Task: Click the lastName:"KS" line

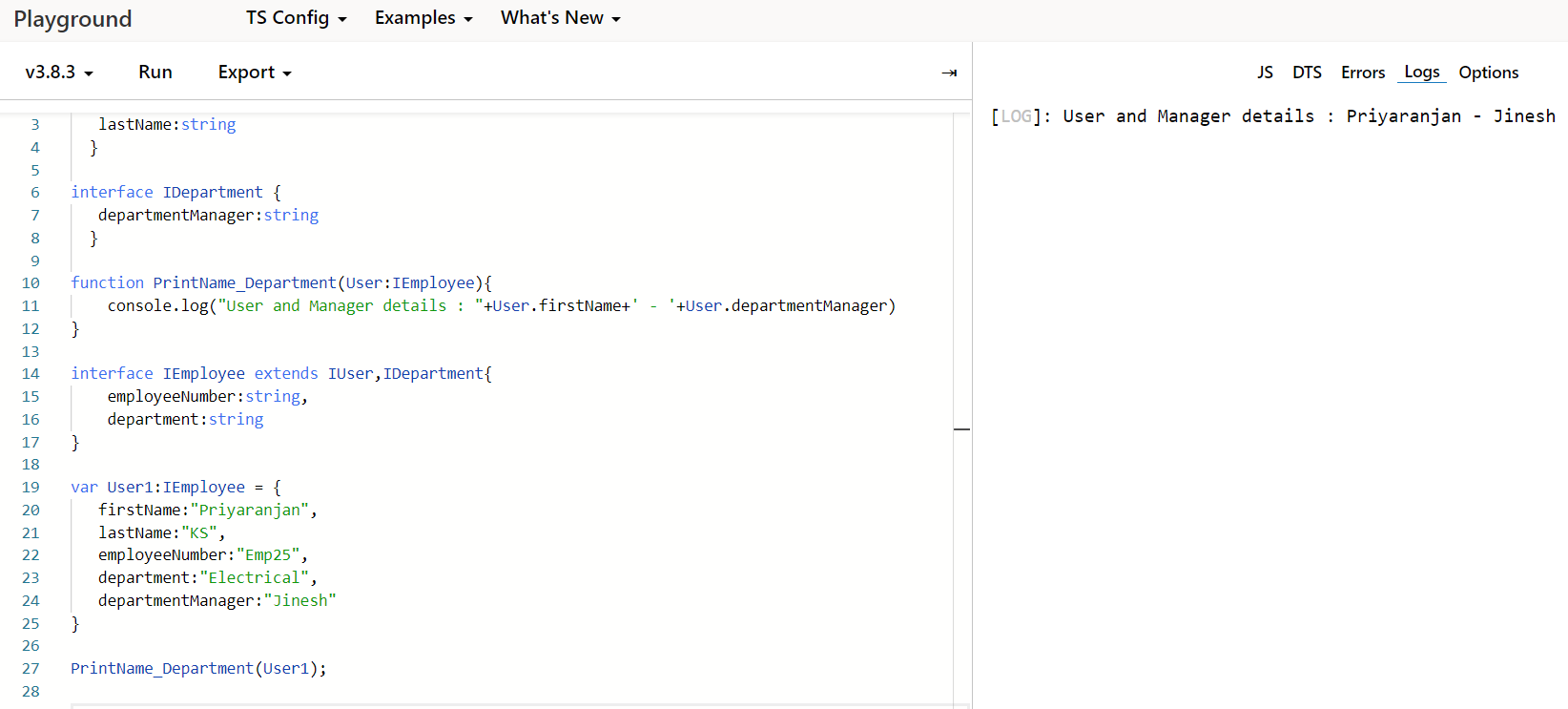Action: (x=162, y=532)
